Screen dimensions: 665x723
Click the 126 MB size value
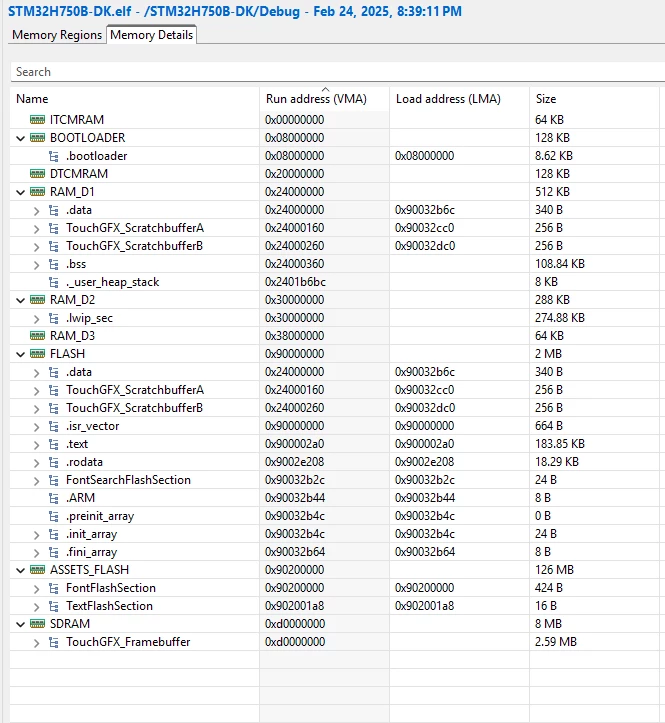(x=554, y=570)
